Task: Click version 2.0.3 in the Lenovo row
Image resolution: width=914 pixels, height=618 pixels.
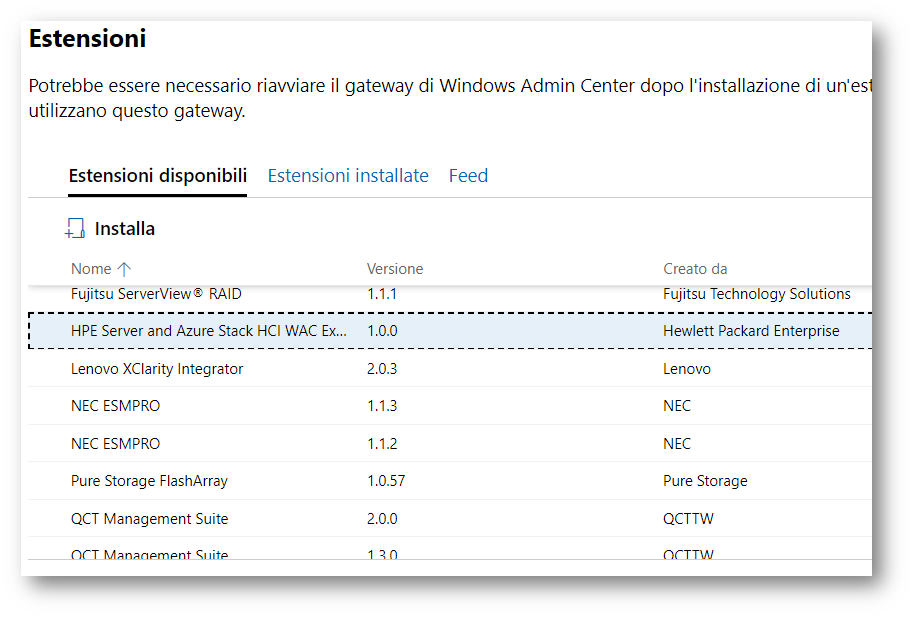Action: click(x=382, y=368)
